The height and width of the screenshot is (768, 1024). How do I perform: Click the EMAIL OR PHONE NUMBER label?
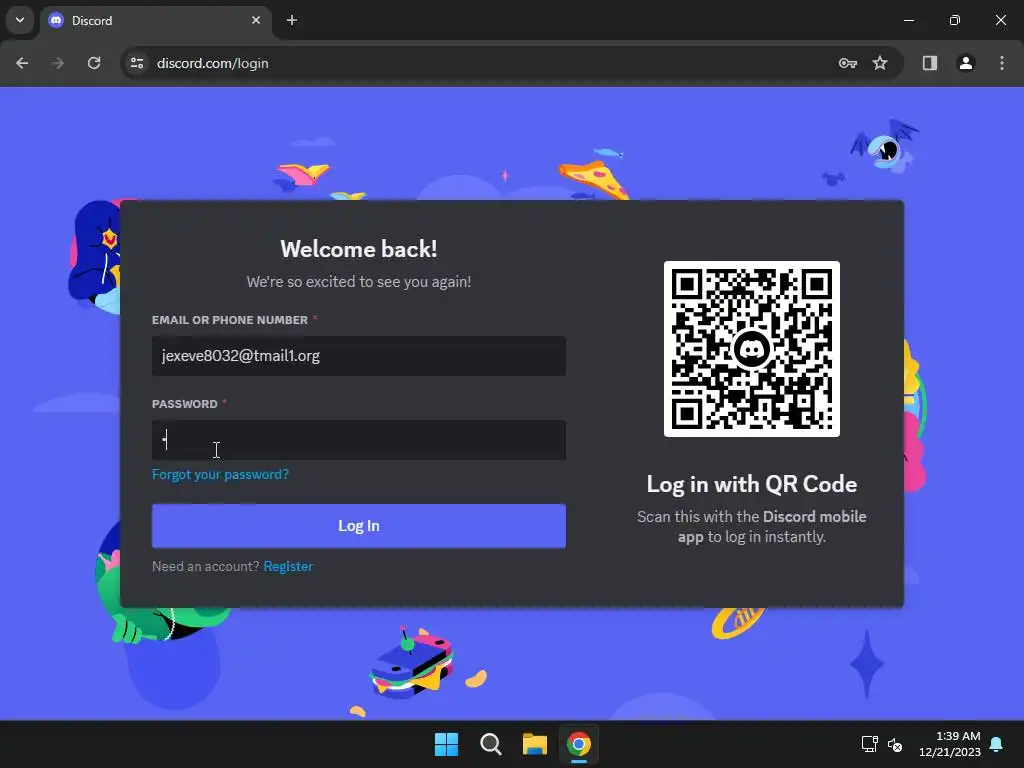click(230, 320)
